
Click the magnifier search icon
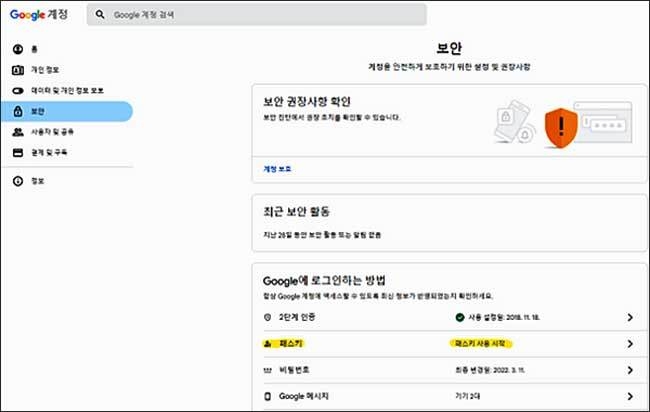tap(100, 15)
